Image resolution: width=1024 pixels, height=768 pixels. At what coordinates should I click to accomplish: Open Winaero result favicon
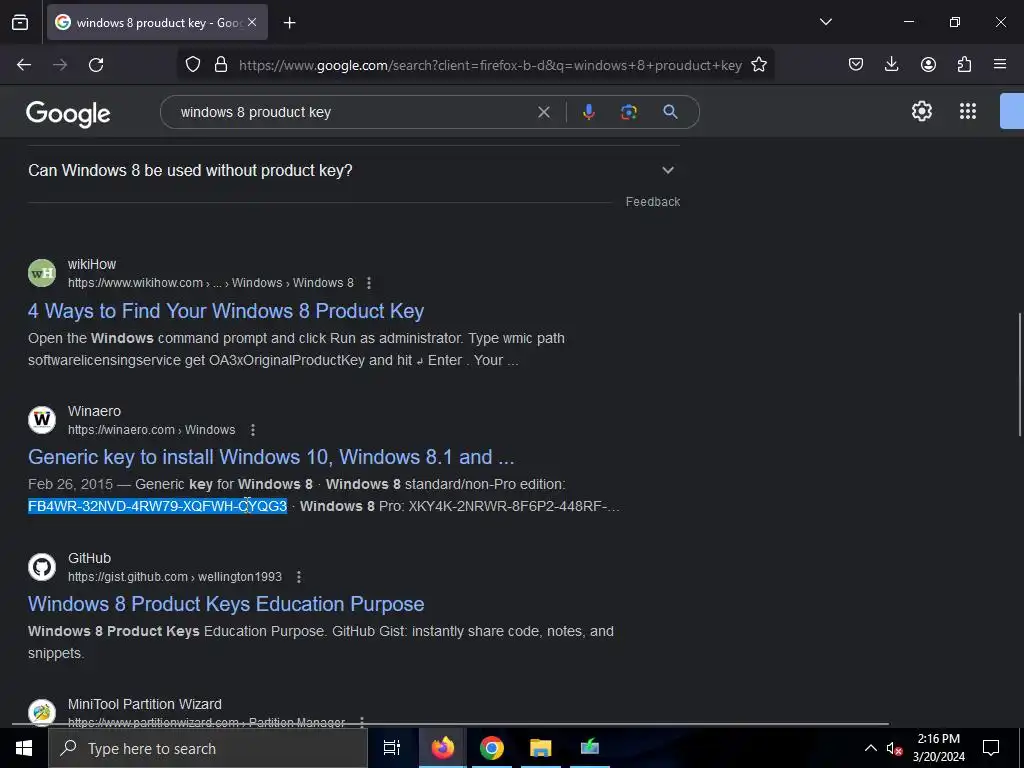tap(42, 419)
